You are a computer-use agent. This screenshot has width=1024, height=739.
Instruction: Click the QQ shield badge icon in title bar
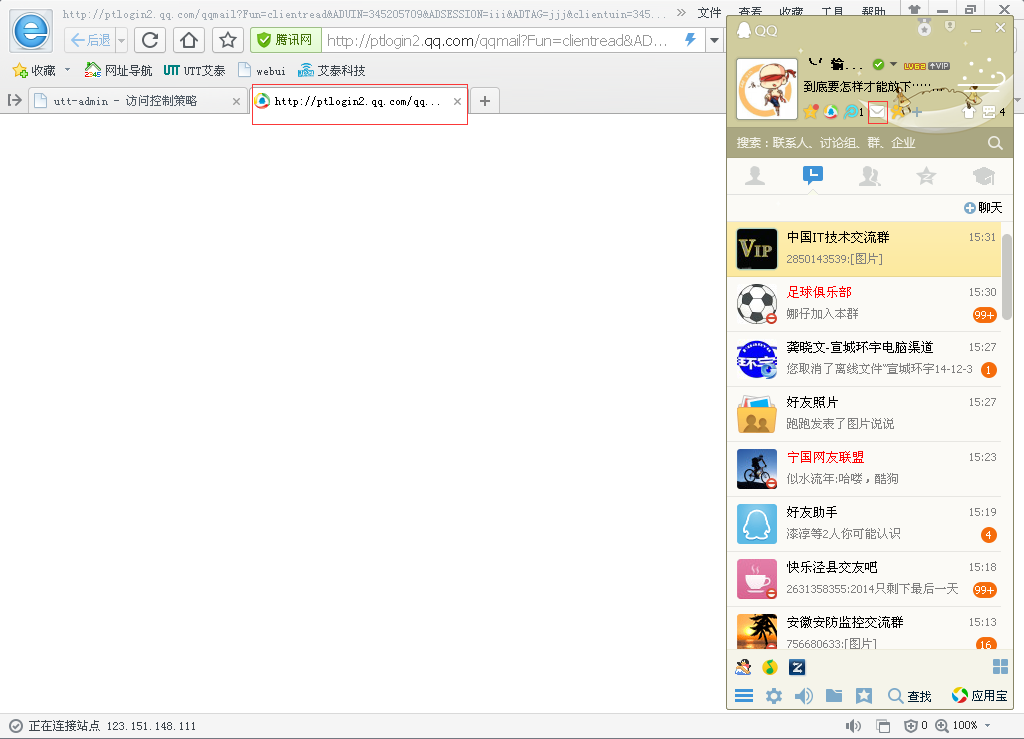[950, 27]
